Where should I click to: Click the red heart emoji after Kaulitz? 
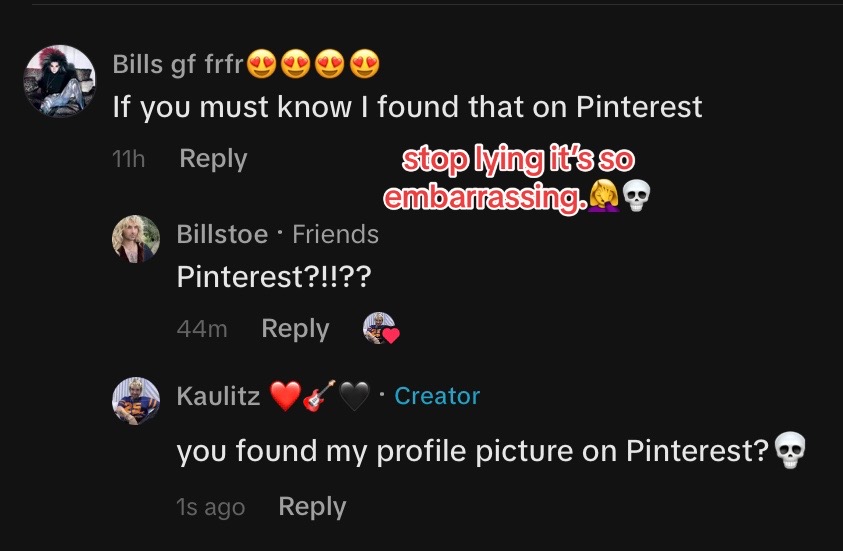click(x=285, y=396)
